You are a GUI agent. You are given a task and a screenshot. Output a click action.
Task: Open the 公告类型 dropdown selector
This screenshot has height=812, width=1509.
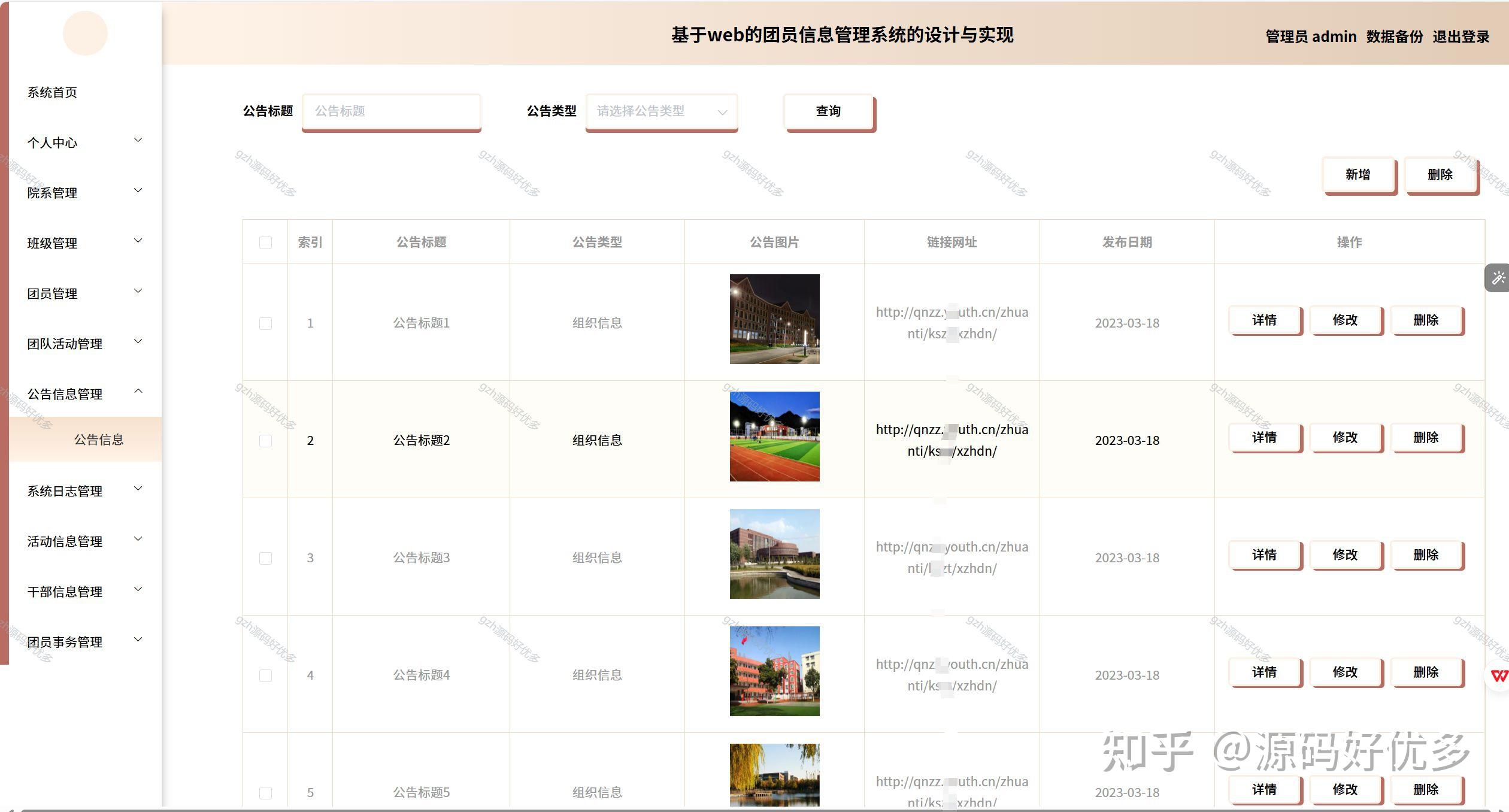(662, 111)
